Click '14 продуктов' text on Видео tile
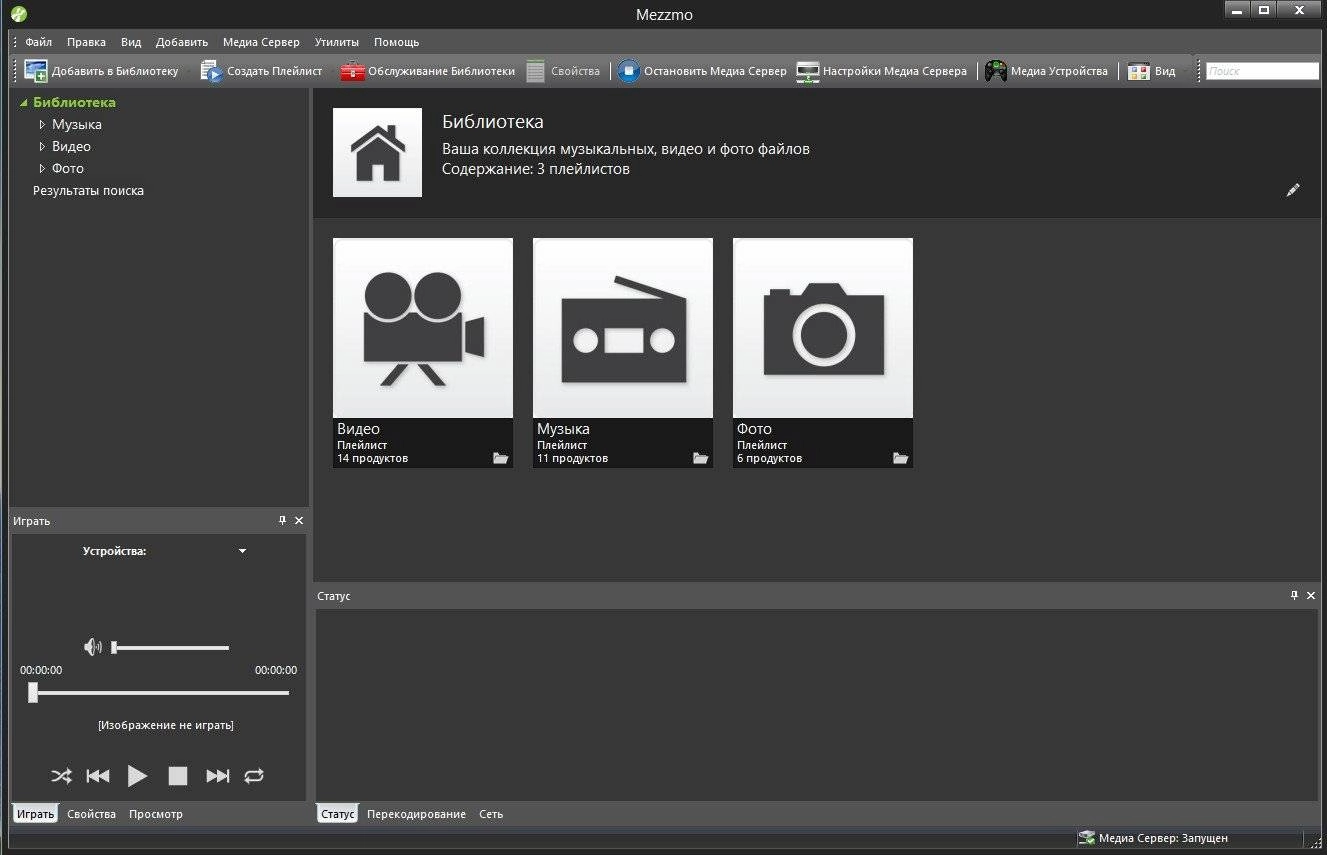Viewport: 1327px width, 855px height. click(x=372, y=459)
